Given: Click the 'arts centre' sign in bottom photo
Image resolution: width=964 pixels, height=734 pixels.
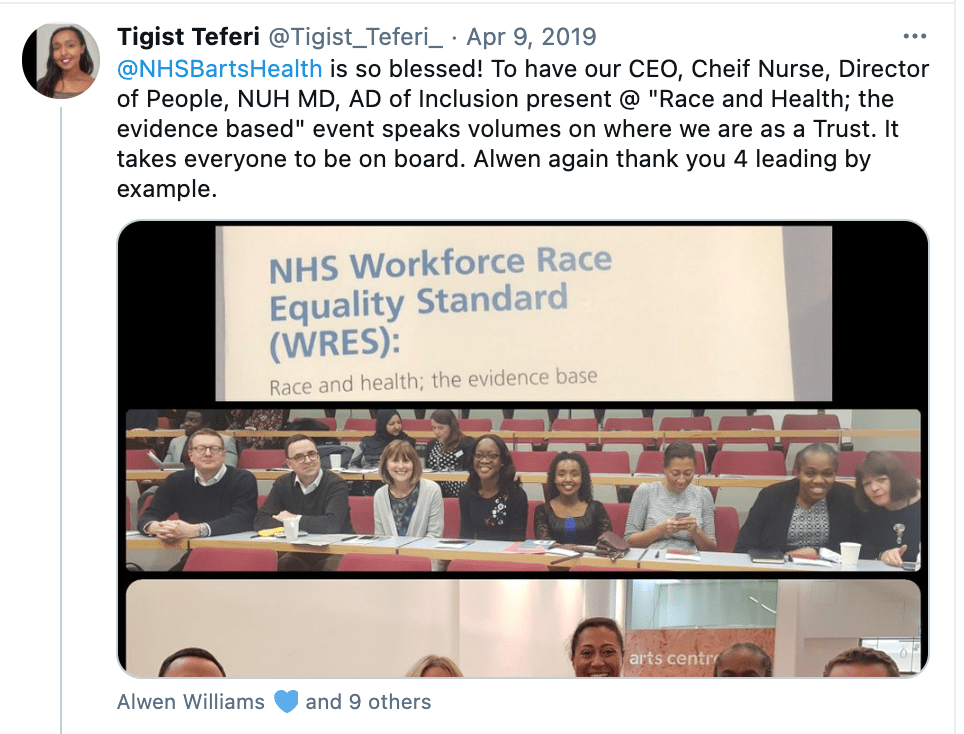Looking at the screenshot, I should click(674, 658).
